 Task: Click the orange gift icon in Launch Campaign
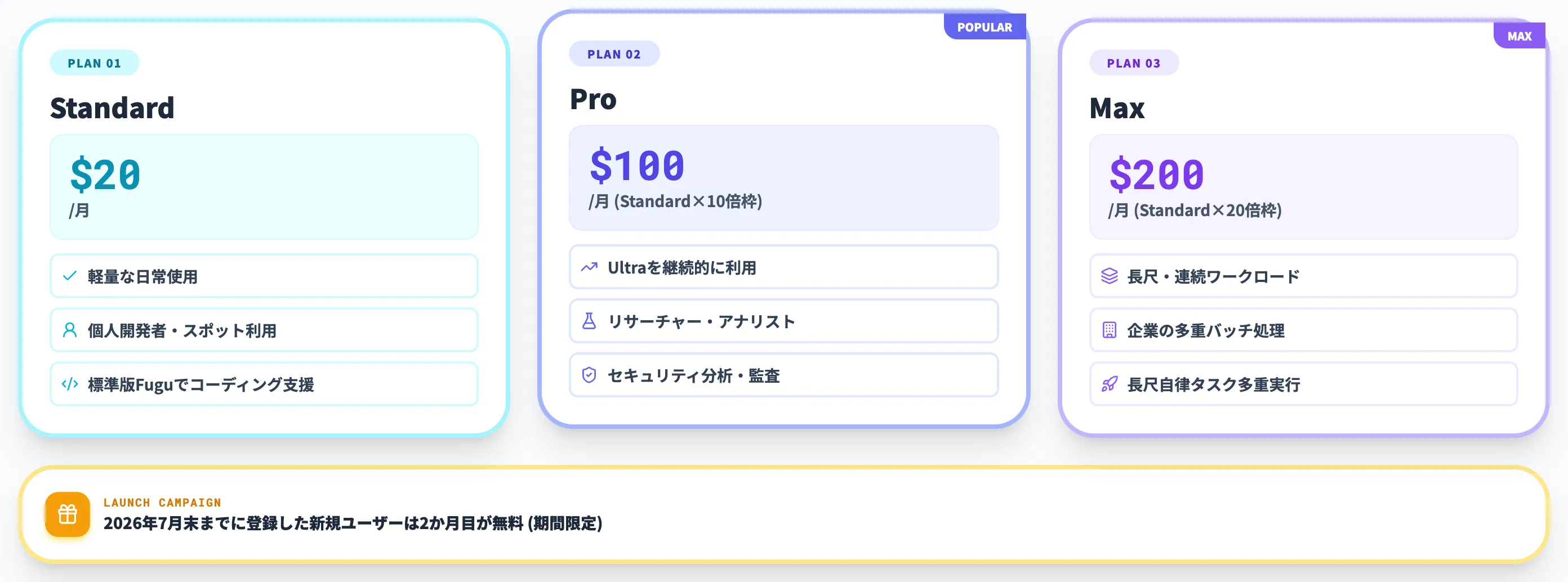point(68,514)
